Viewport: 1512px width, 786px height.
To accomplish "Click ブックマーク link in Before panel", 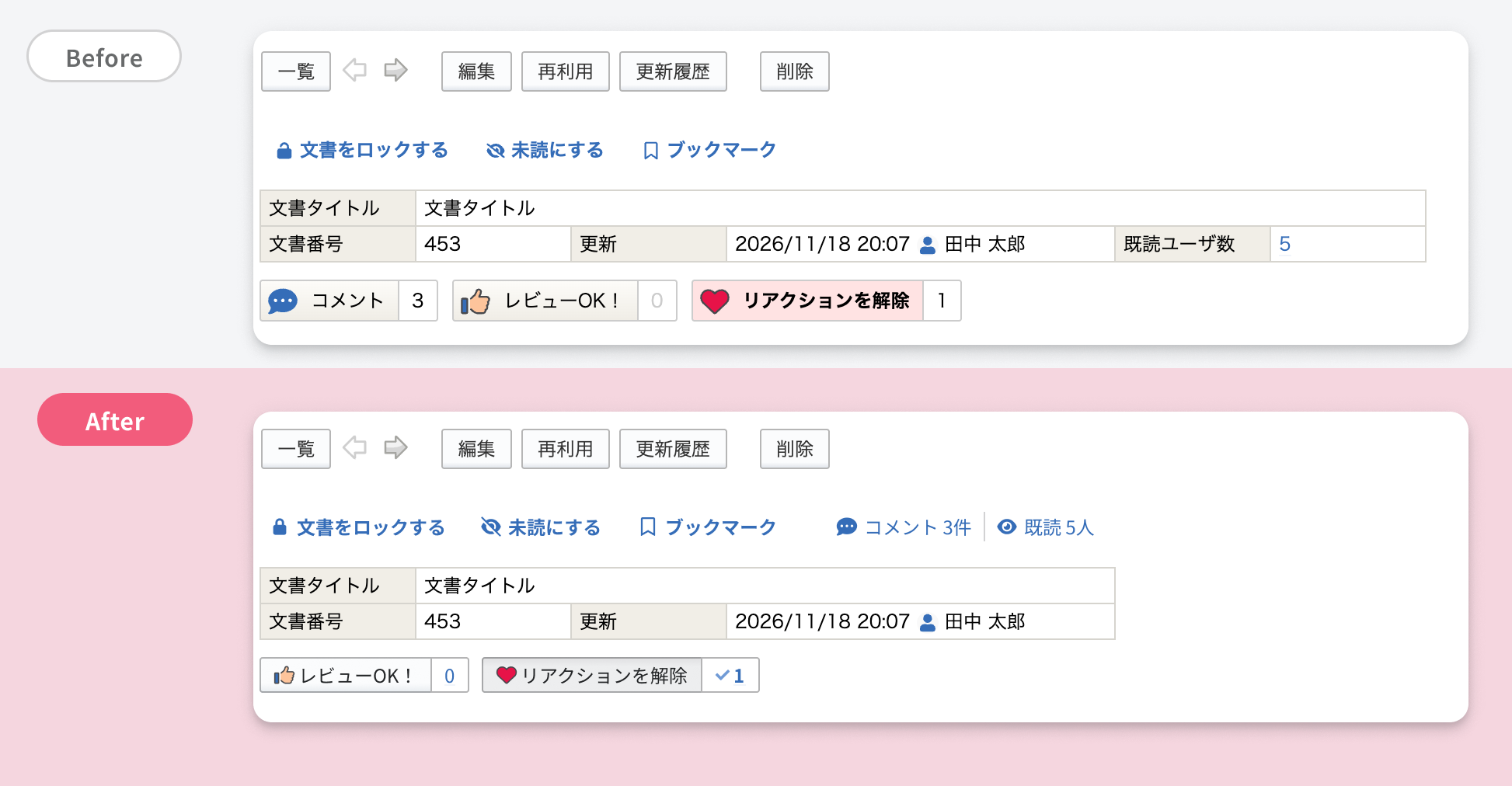I will click(722, 150).
